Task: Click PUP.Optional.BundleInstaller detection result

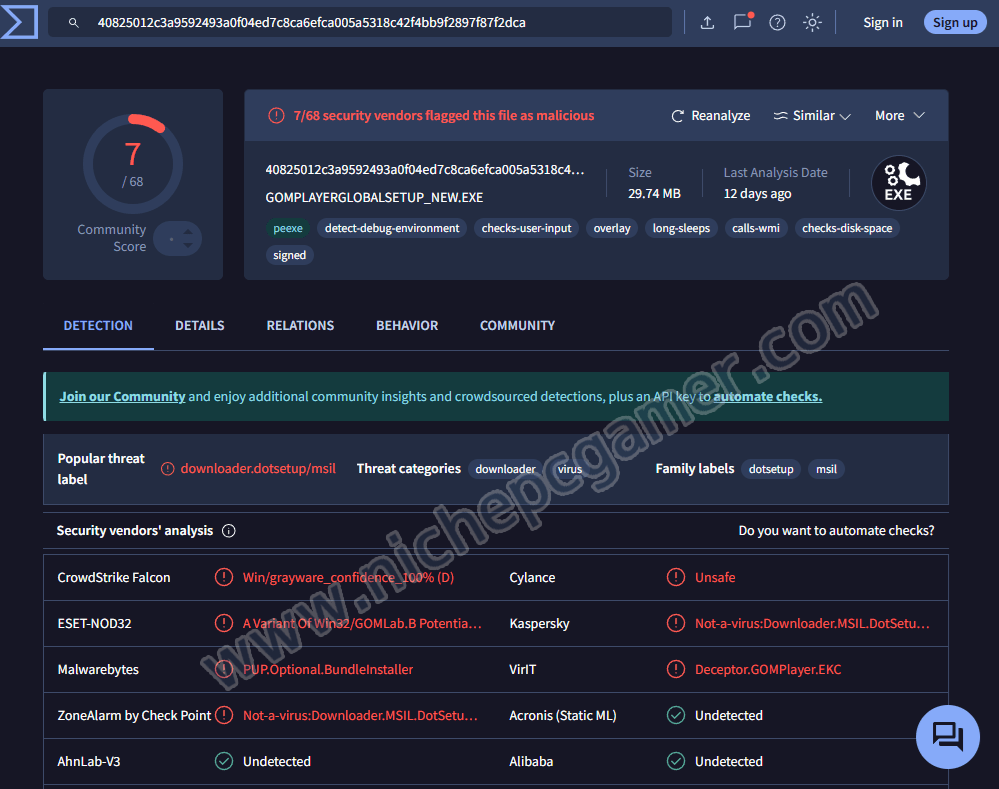Action: (x=327, y=669)
